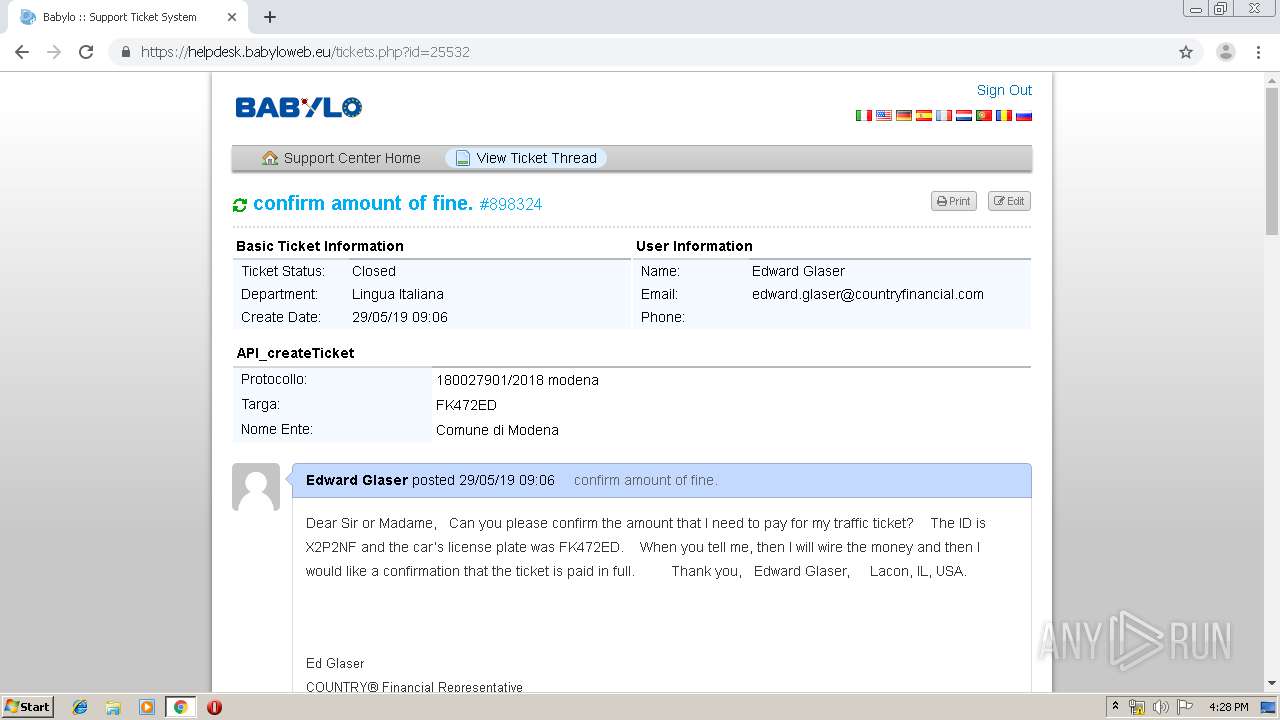
Task: Click the Ed Glaser signature line
Action: point(335,663)
